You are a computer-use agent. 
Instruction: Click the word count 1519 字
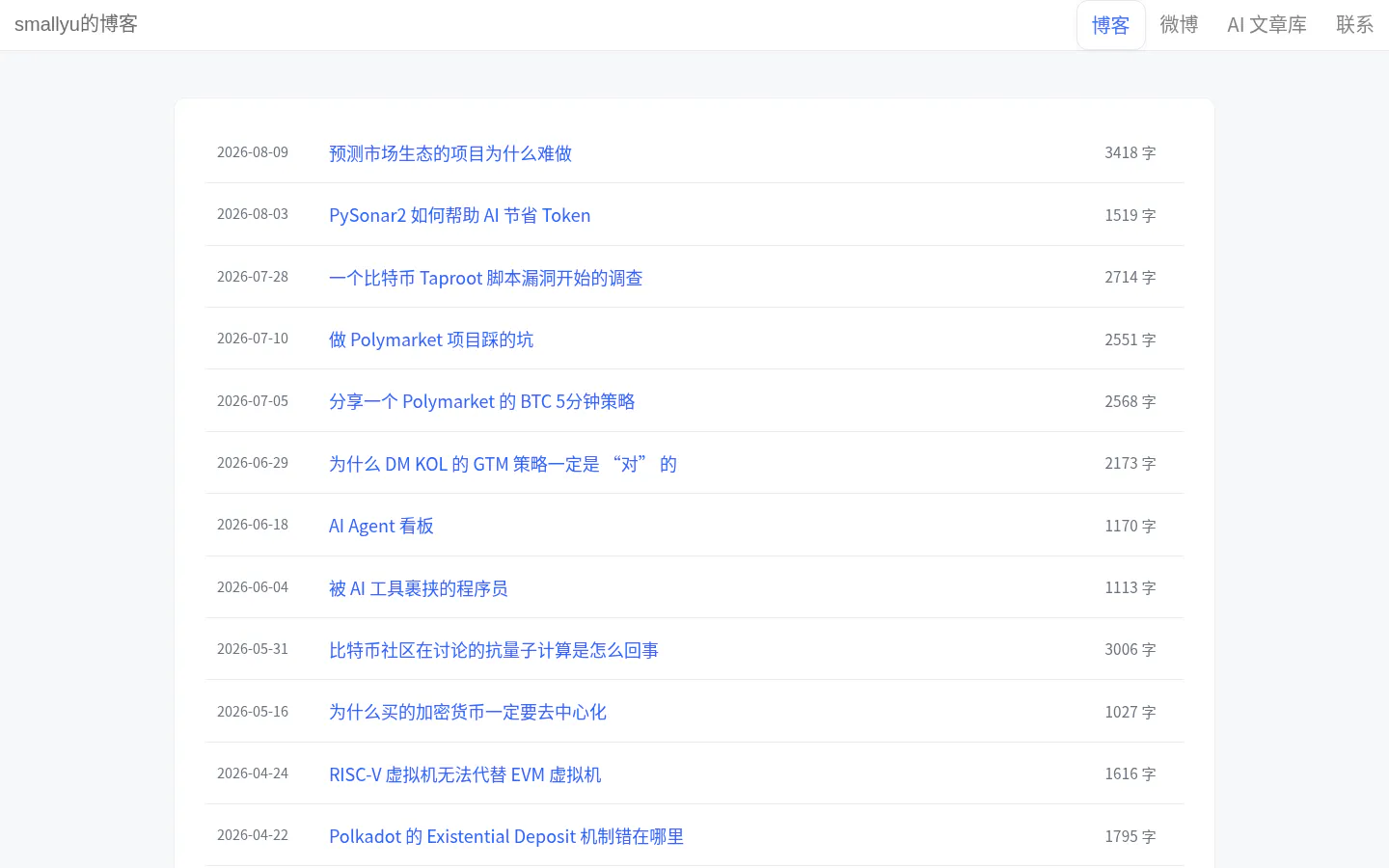1130,215
